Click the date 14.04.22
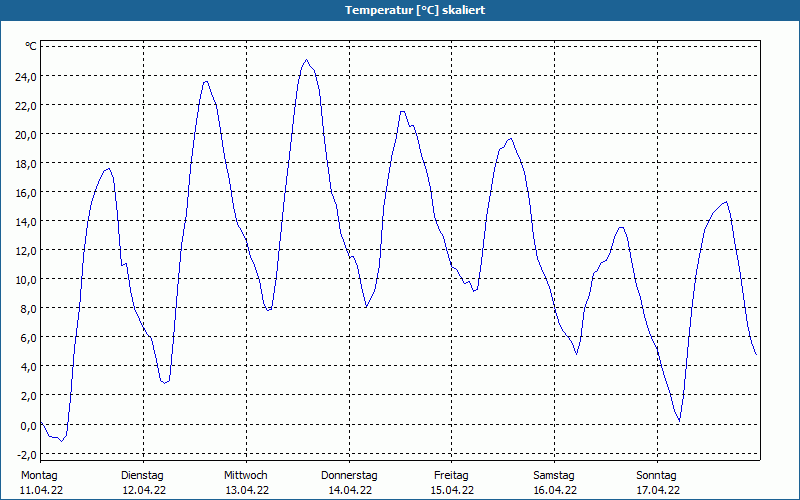 click(349, 490)
